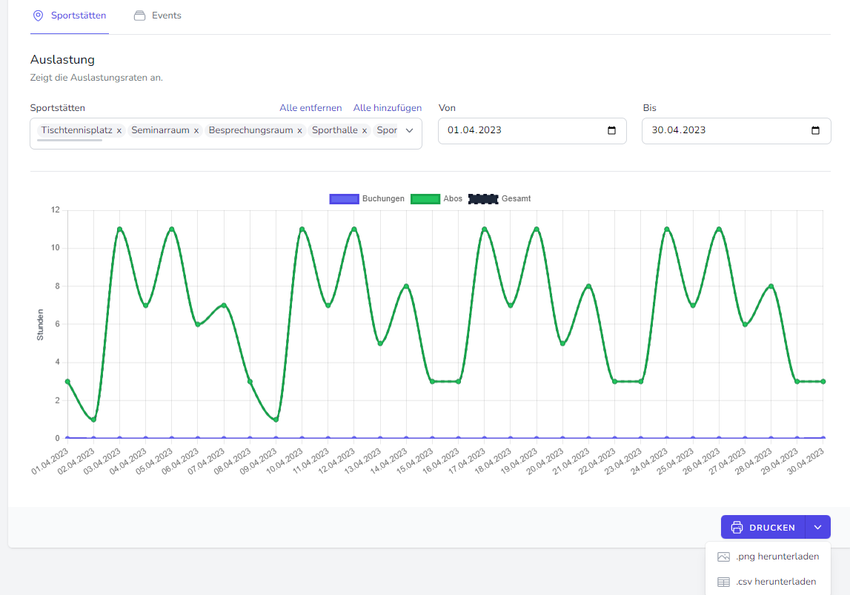Click the image icon beside .png herunterladen

(x=724, y=557)
